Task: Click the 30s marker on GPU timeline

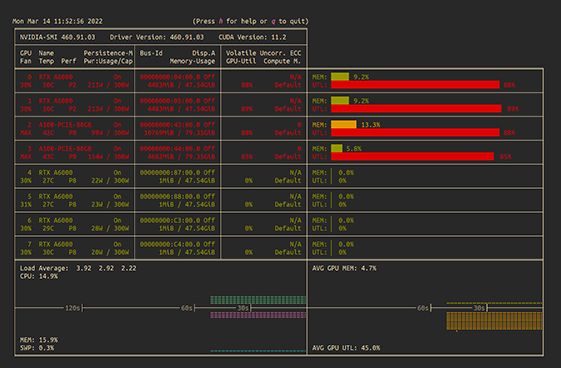Action: point(479,308)
